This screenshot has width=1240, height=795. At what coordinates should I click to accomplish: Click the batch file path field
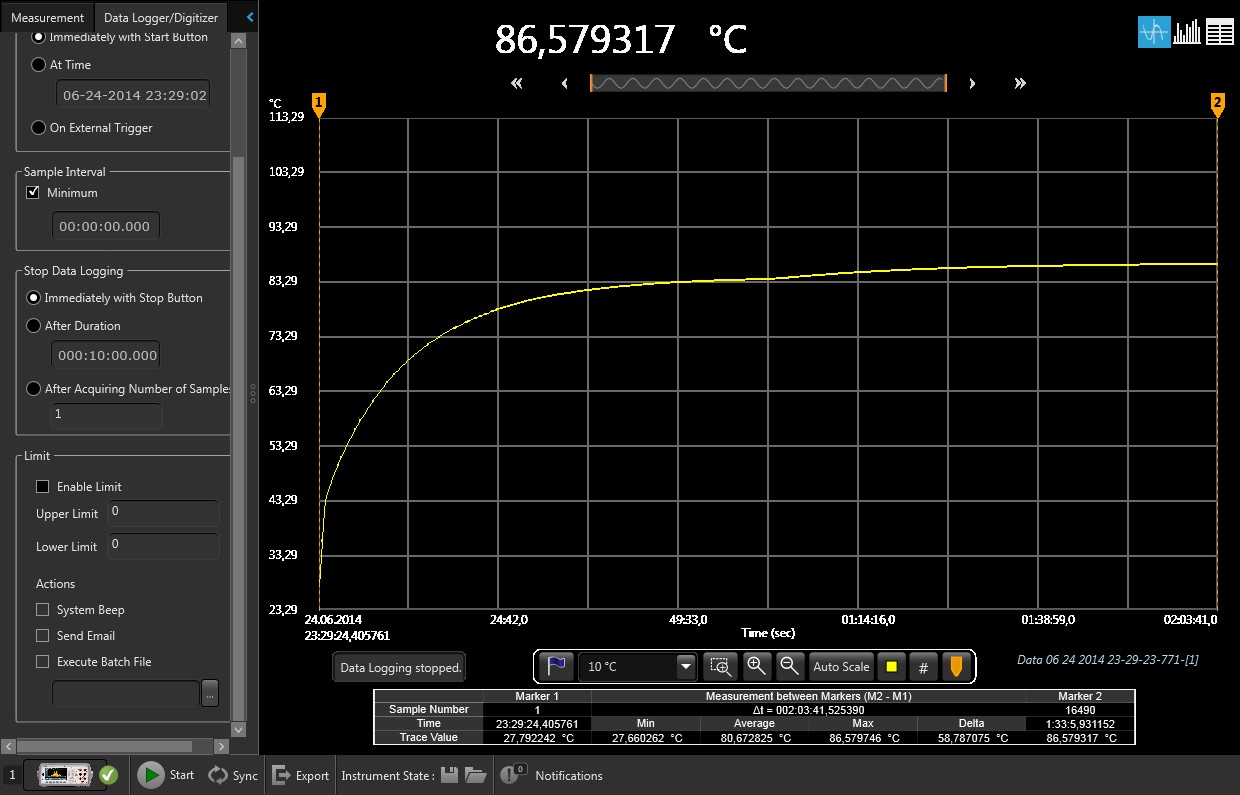(125, 693)
